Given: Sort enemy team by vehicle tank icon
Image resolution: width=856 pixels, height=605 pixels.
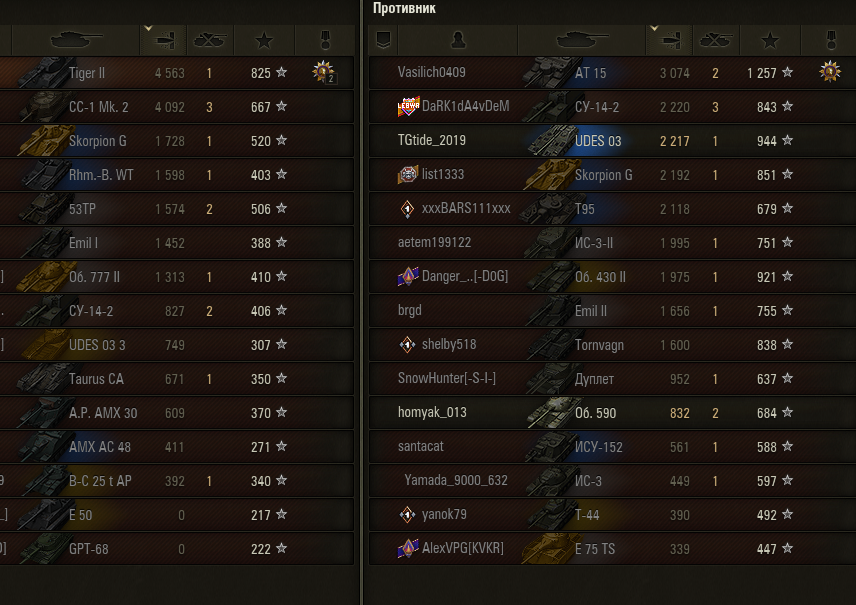Looking at the screenshot, I should pyautogui.click(x=581, y=40).
